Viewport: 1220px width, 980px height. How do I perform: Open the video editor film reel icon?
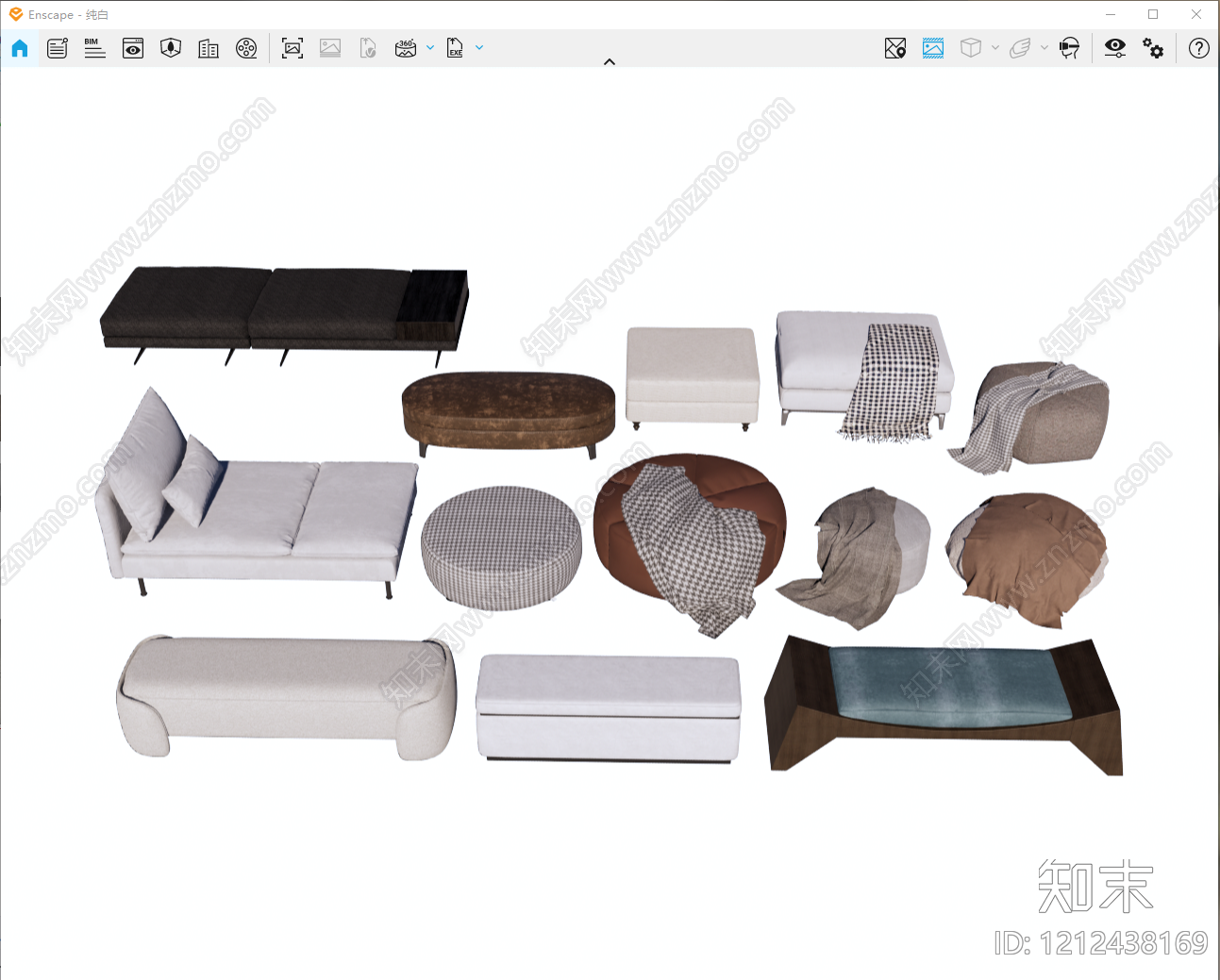246,48
